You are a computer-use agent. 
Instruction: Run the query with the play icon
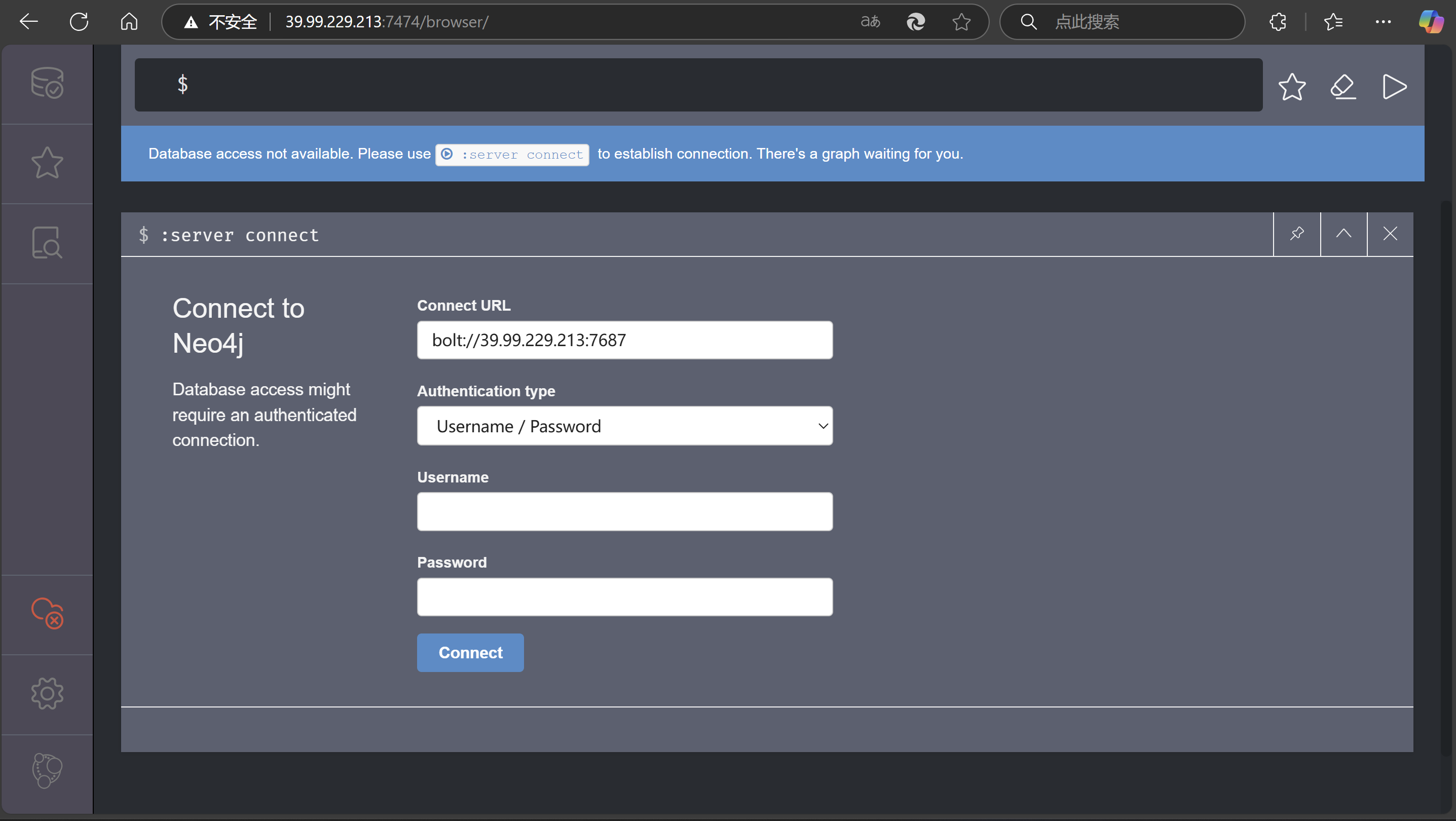pyautogui.click(x=1394, y=87)
